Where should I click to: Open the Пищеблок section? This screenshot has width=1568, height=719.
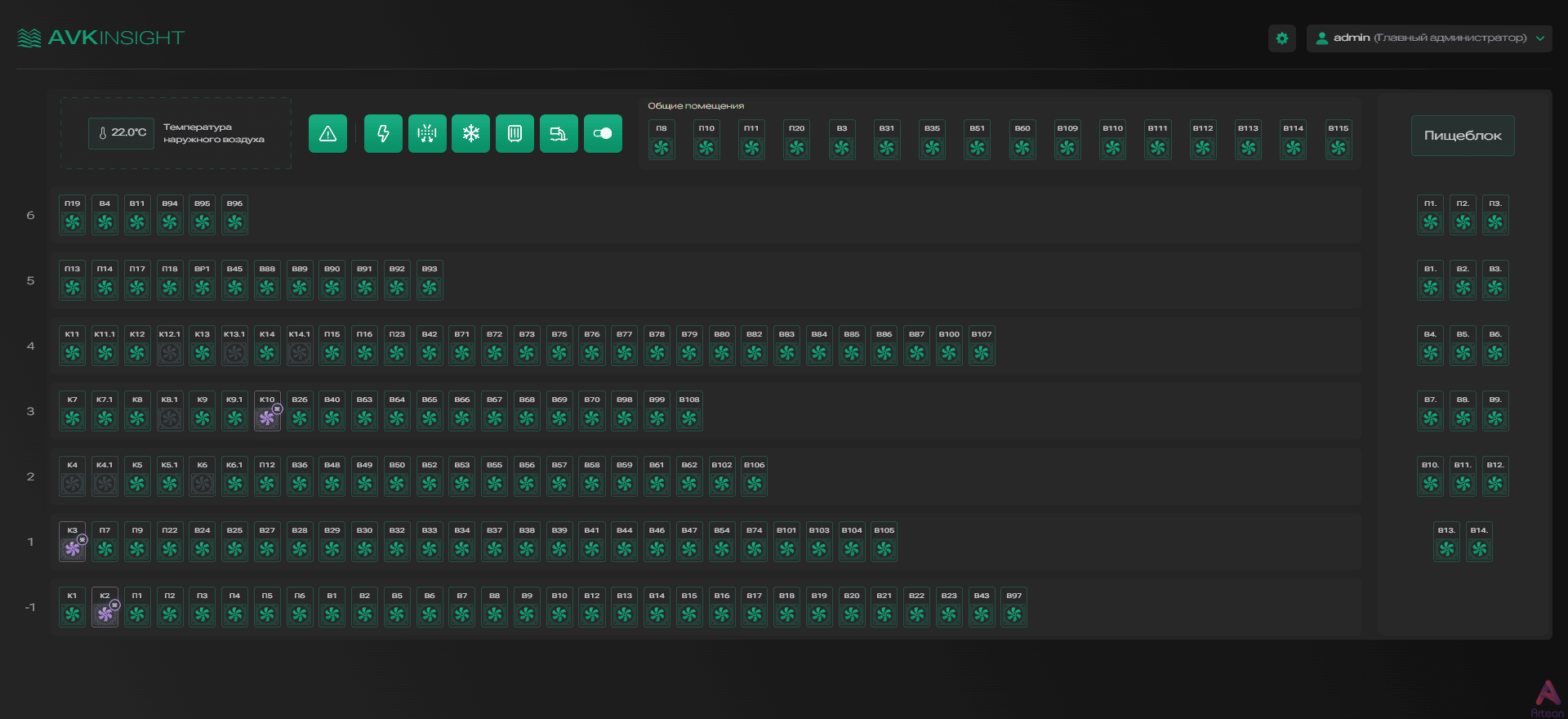click(1463, 136)
